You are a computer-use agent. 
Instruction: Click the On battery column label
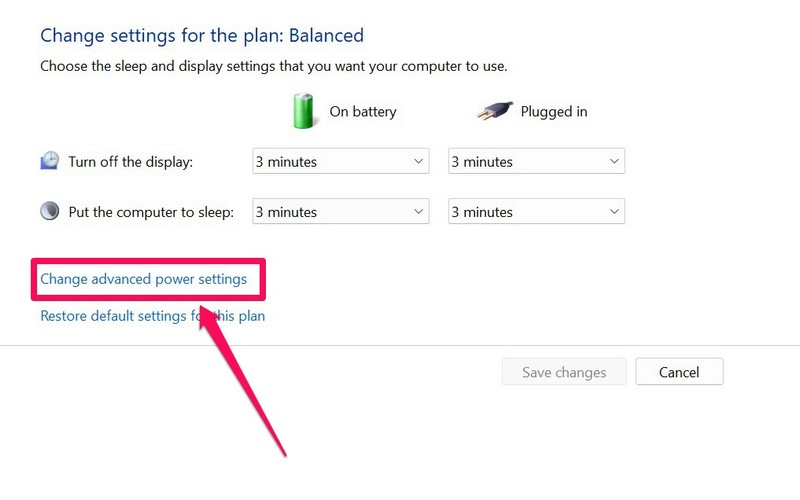click(363, 112)
